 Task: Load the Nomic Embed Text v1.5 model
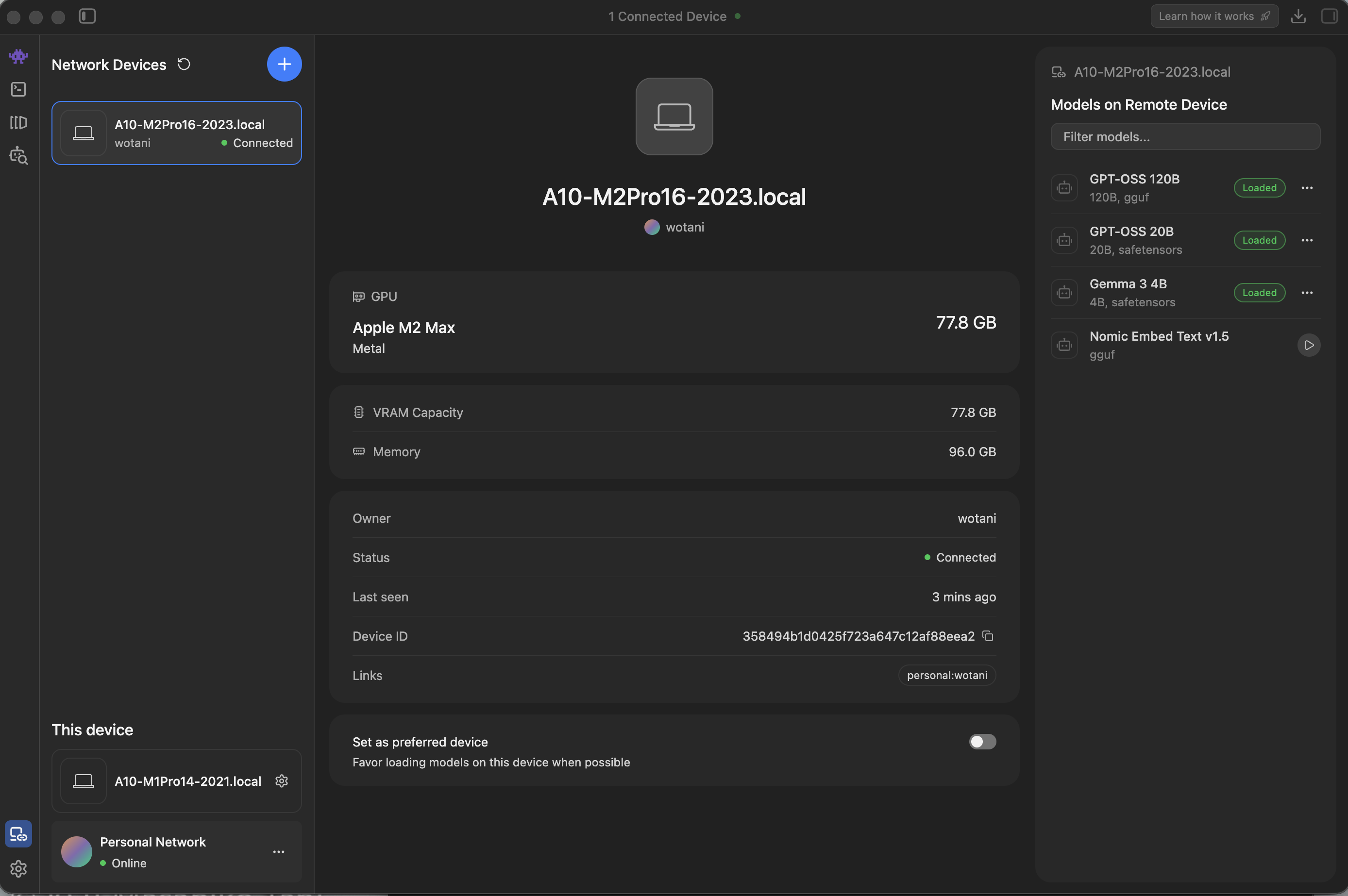(1309, 345)
